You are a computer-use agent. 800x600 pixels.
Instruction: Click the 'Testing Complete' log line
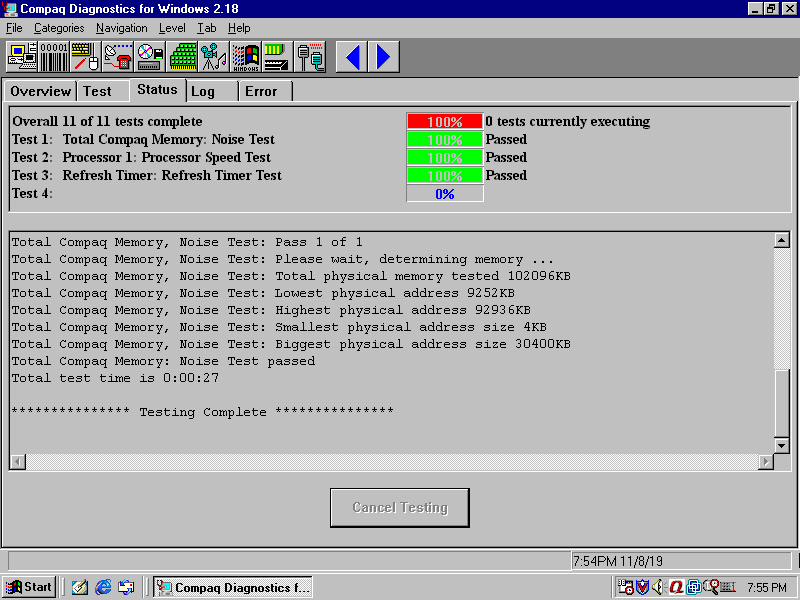click(203, 412)
